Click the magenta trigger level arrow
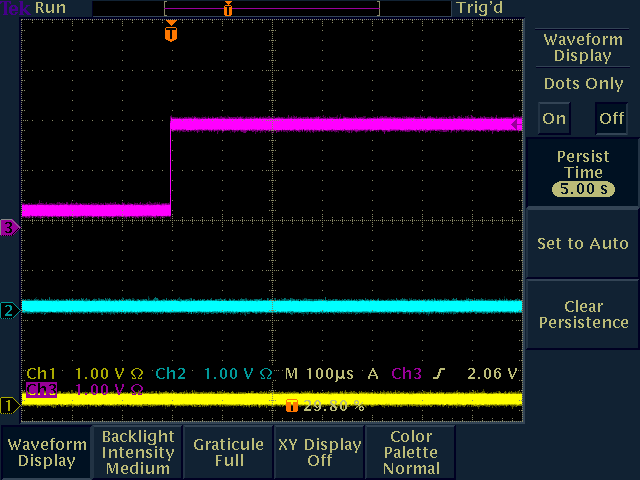Image resolution: width=640 pixels, height=480 pixels. [515, 125]
